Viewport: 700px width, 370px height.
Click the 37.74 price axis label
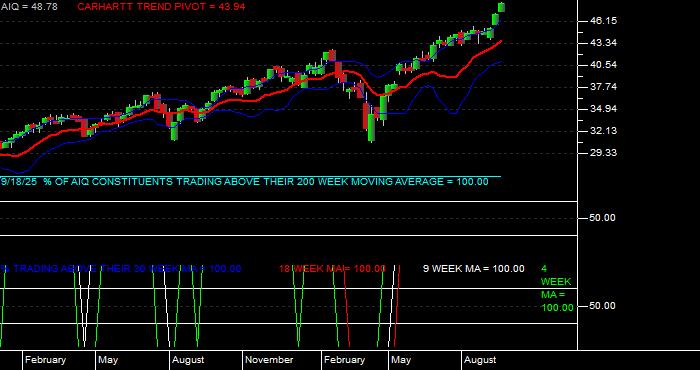click(604, 87)
